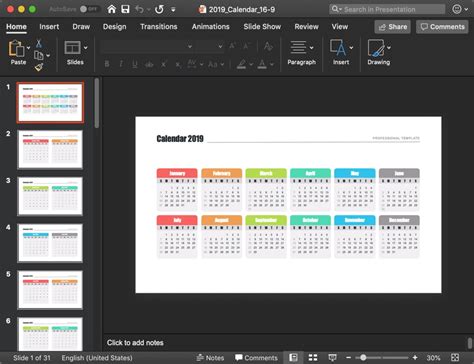Click the Normal view icon in status bar
The height and width of the screenshot is (364, 474).
coord(293,358)
